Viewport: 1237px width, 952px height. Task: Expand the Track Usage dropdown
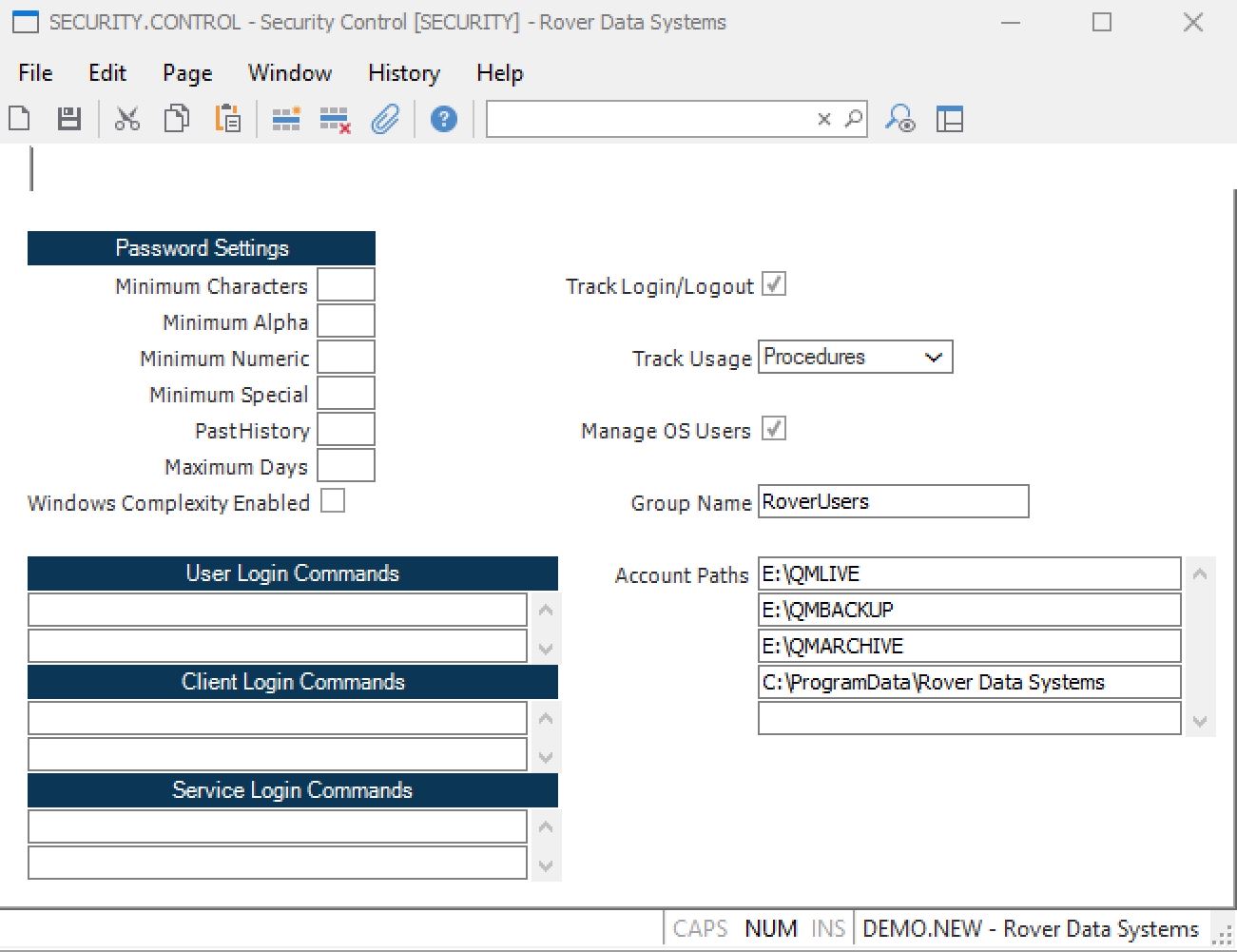tap(933, 358)
